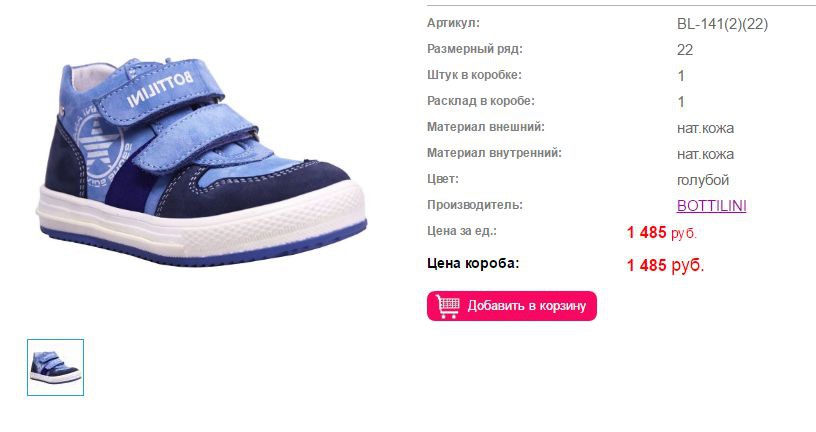Click the article number BL-141(2)(22)

tap(722, 24)
